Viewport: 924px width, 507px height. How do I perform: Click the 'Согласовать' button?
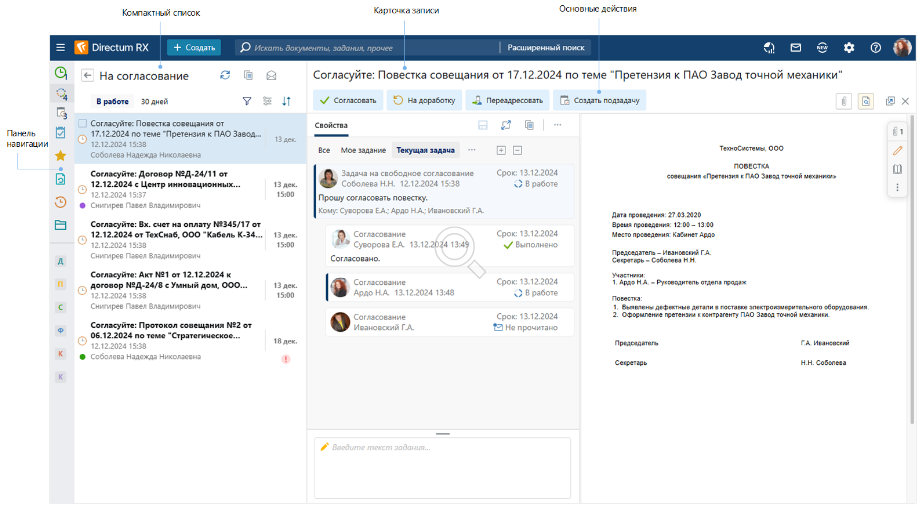tap(347, 100)
